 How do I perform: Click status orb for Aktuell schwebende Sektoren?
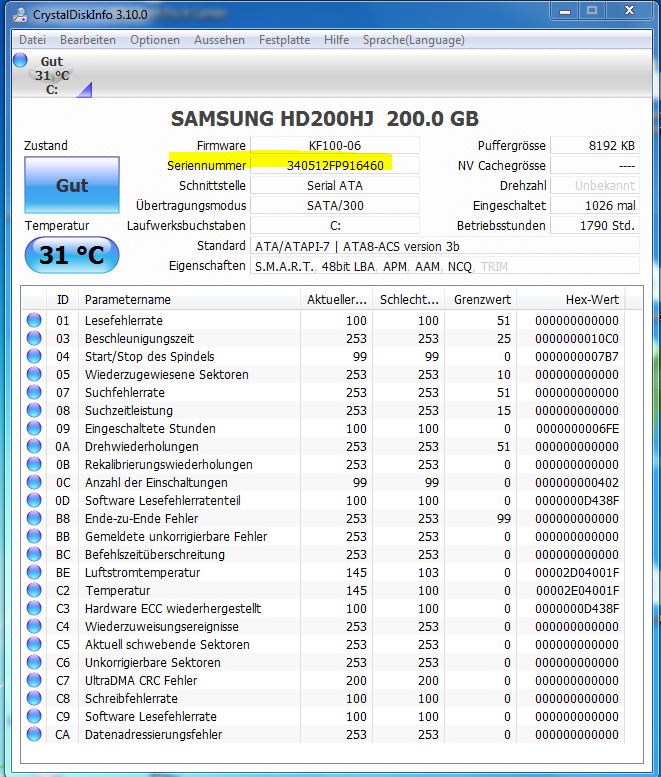click(34, 644)
